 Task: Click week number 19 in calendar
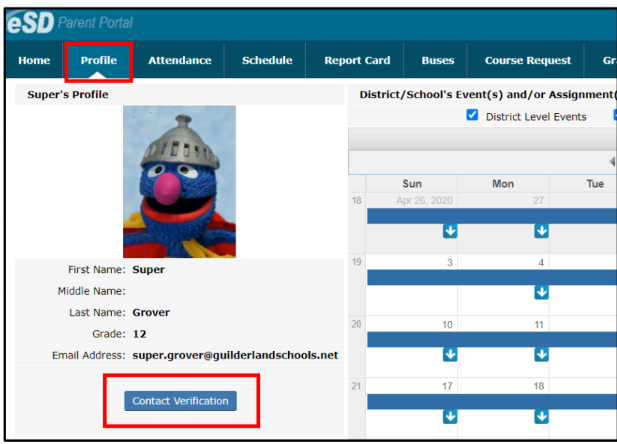357,262
